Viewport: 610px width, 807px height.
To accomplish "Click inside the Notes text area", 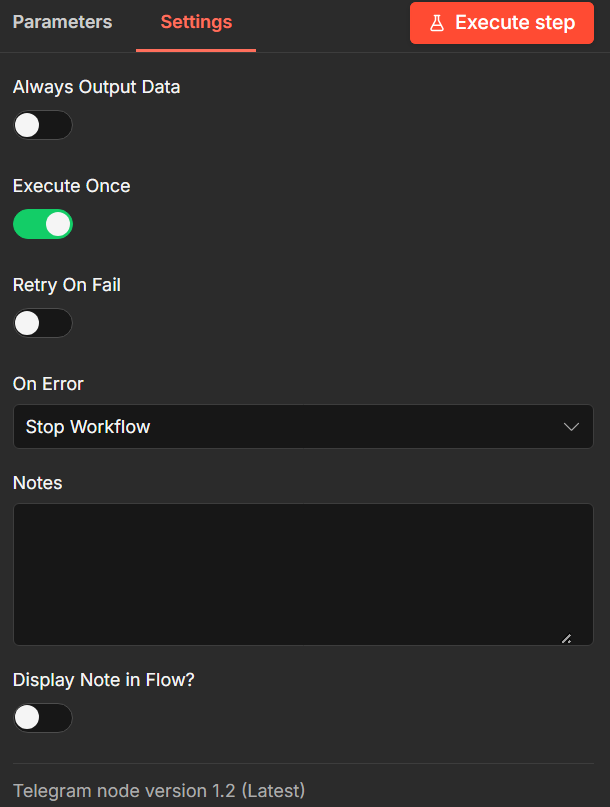I will 302,574.
